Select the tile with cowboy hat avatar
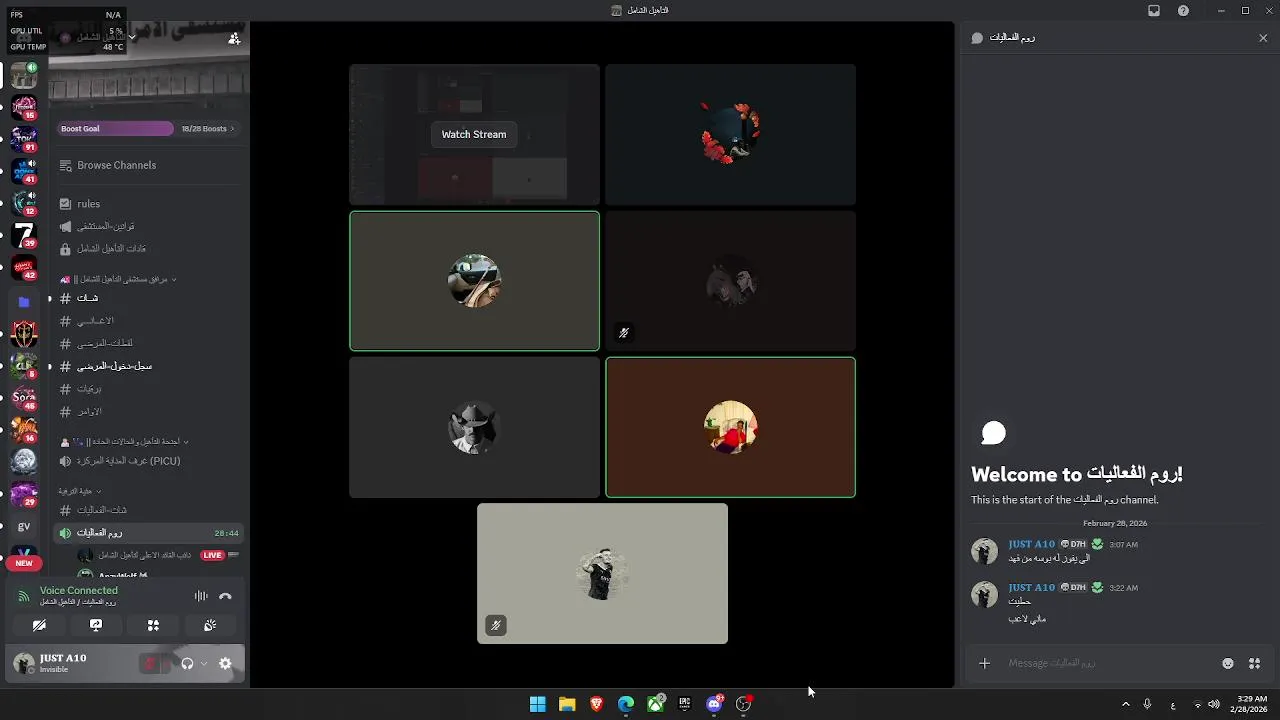This screenshot has width=1280, height=720. click(x=474, y=427)
